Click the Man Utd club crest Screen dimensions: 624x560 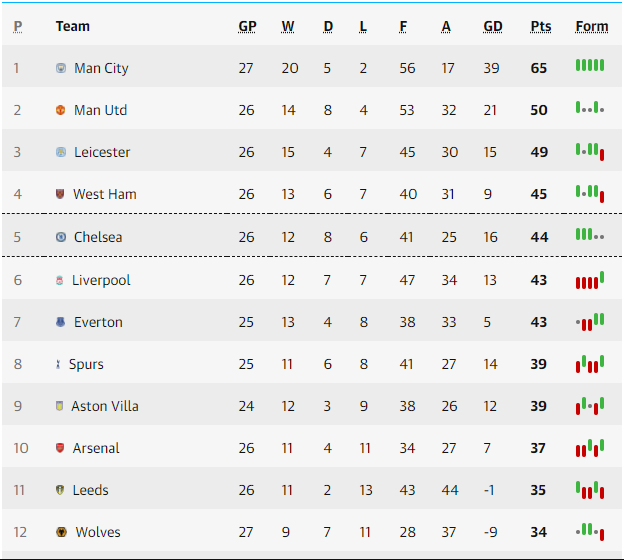(x=60, y=110)
